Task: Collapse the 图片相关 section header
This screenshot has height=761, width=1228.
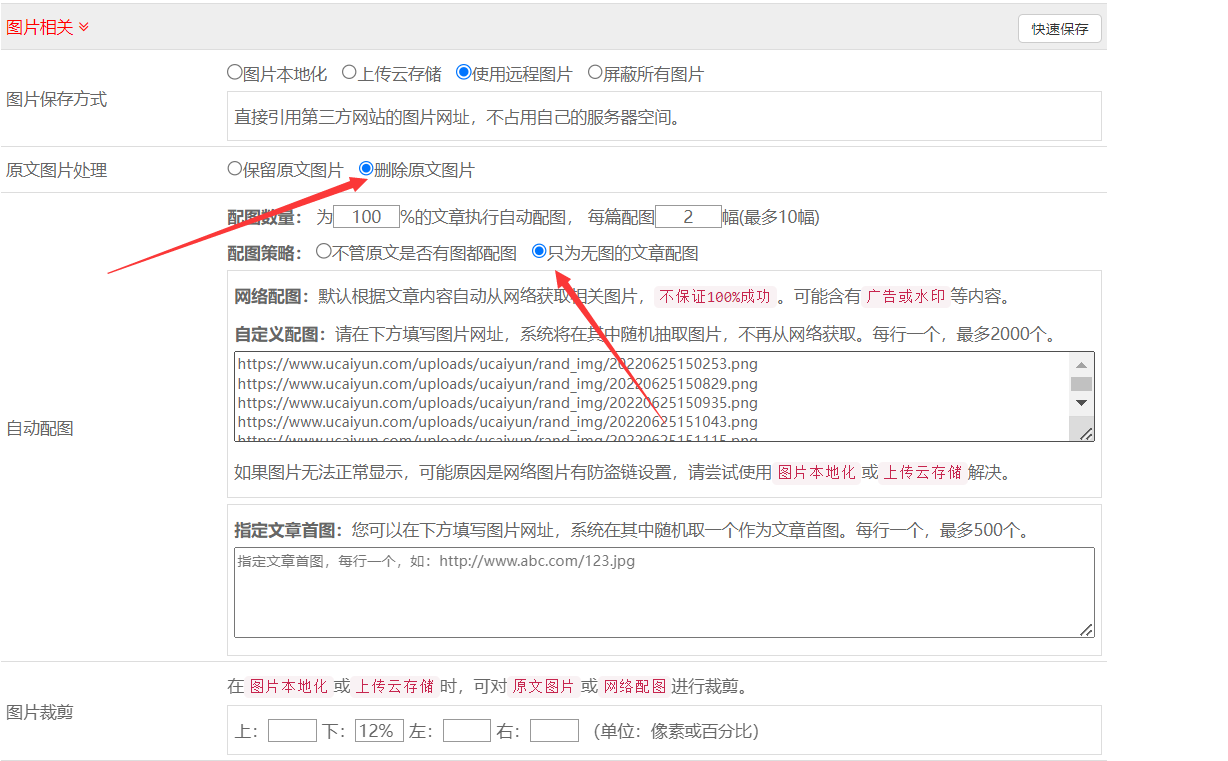Action: point(48,28)
